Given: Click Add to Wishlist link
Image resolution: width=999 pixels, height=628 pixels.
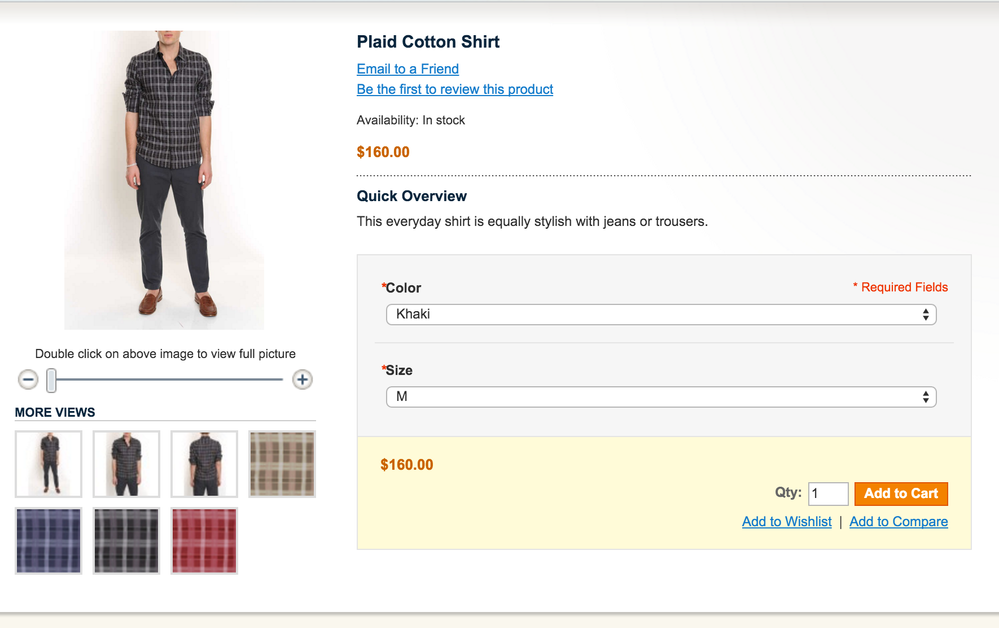Looking at the screenshot, I should pos(786,521).
